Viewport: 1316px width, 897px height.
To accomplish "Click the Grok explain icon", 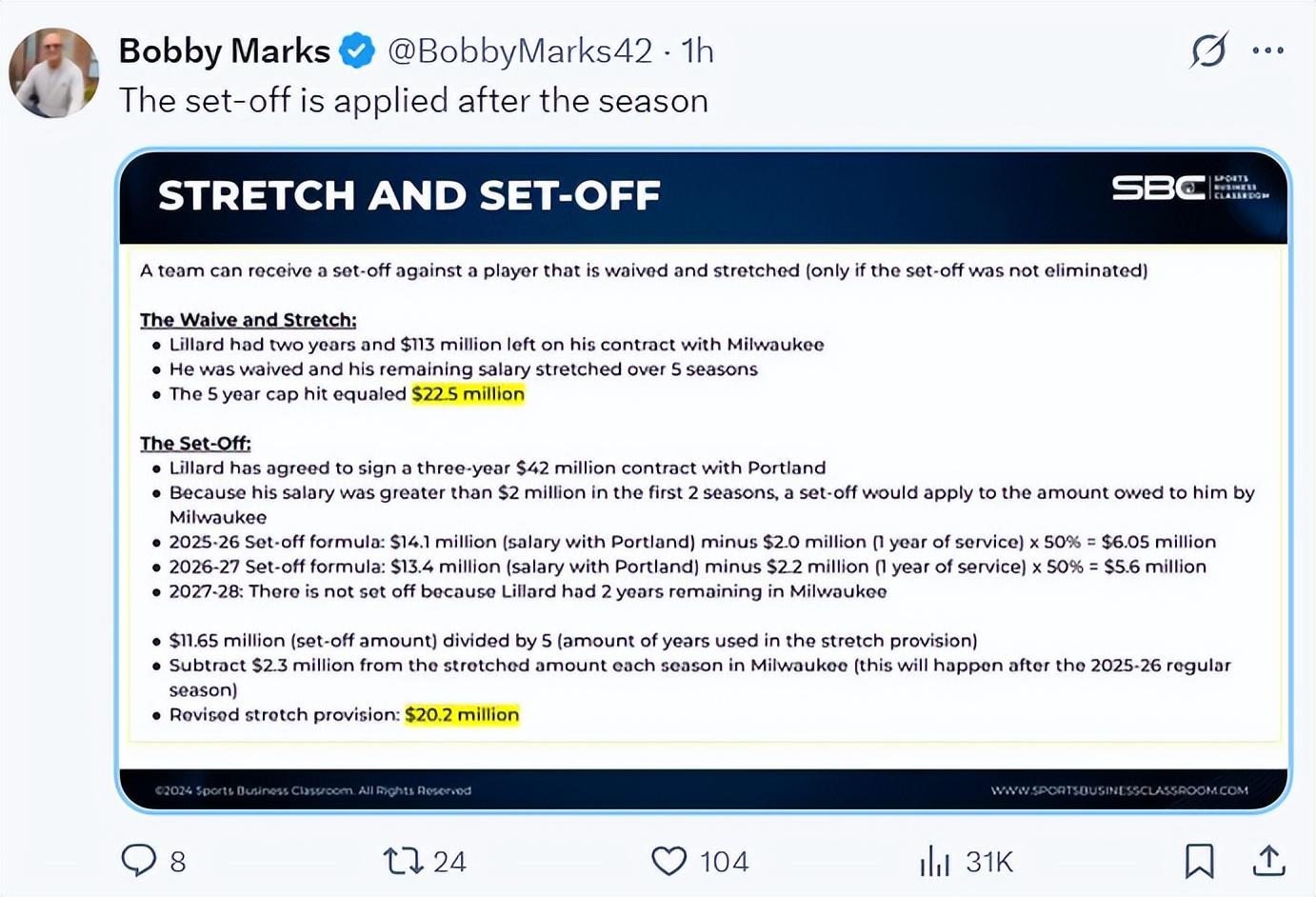I will tap(1208, 50).
